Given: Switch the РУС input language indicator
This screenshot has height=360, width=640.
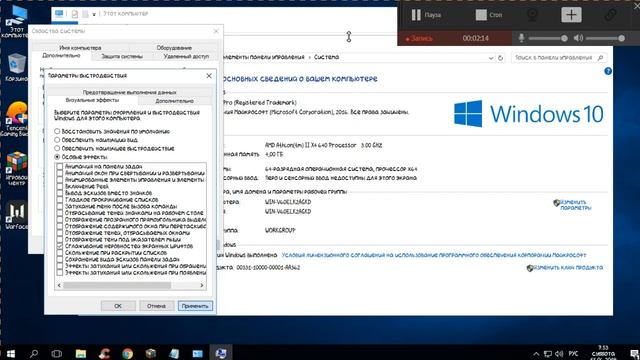Looking at the screenshot, I should coord(573,354).
